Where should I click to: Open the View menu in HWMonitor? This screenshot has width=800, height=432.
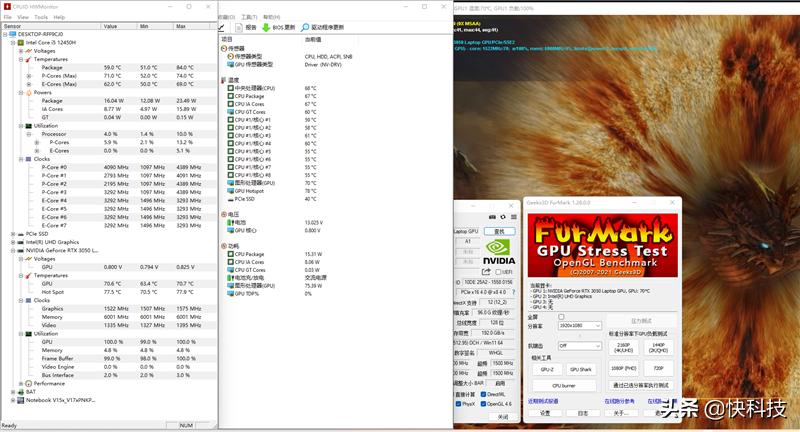click(x=23, y=17)
